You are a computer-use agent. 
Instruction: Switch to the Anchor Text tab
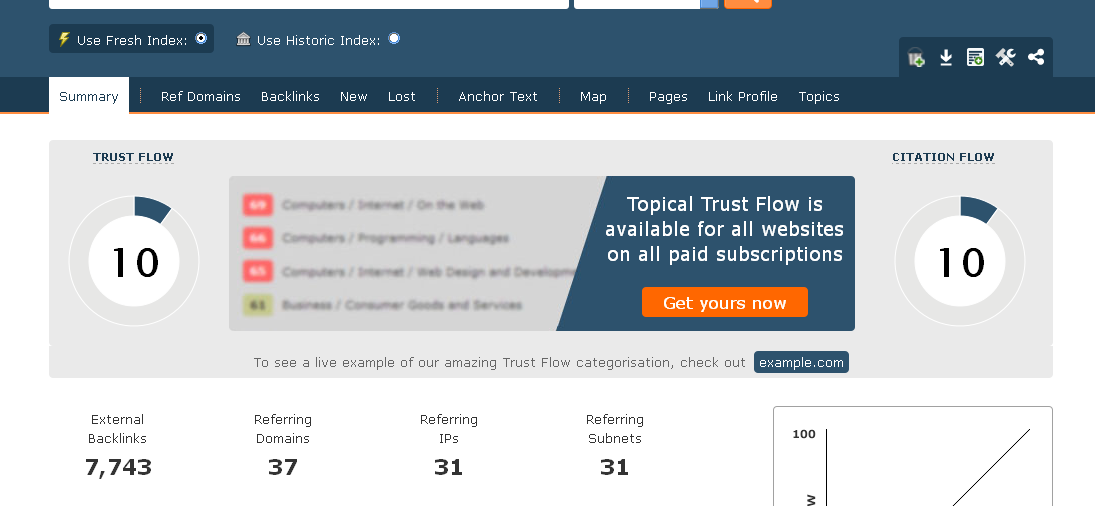click(498, 96)
